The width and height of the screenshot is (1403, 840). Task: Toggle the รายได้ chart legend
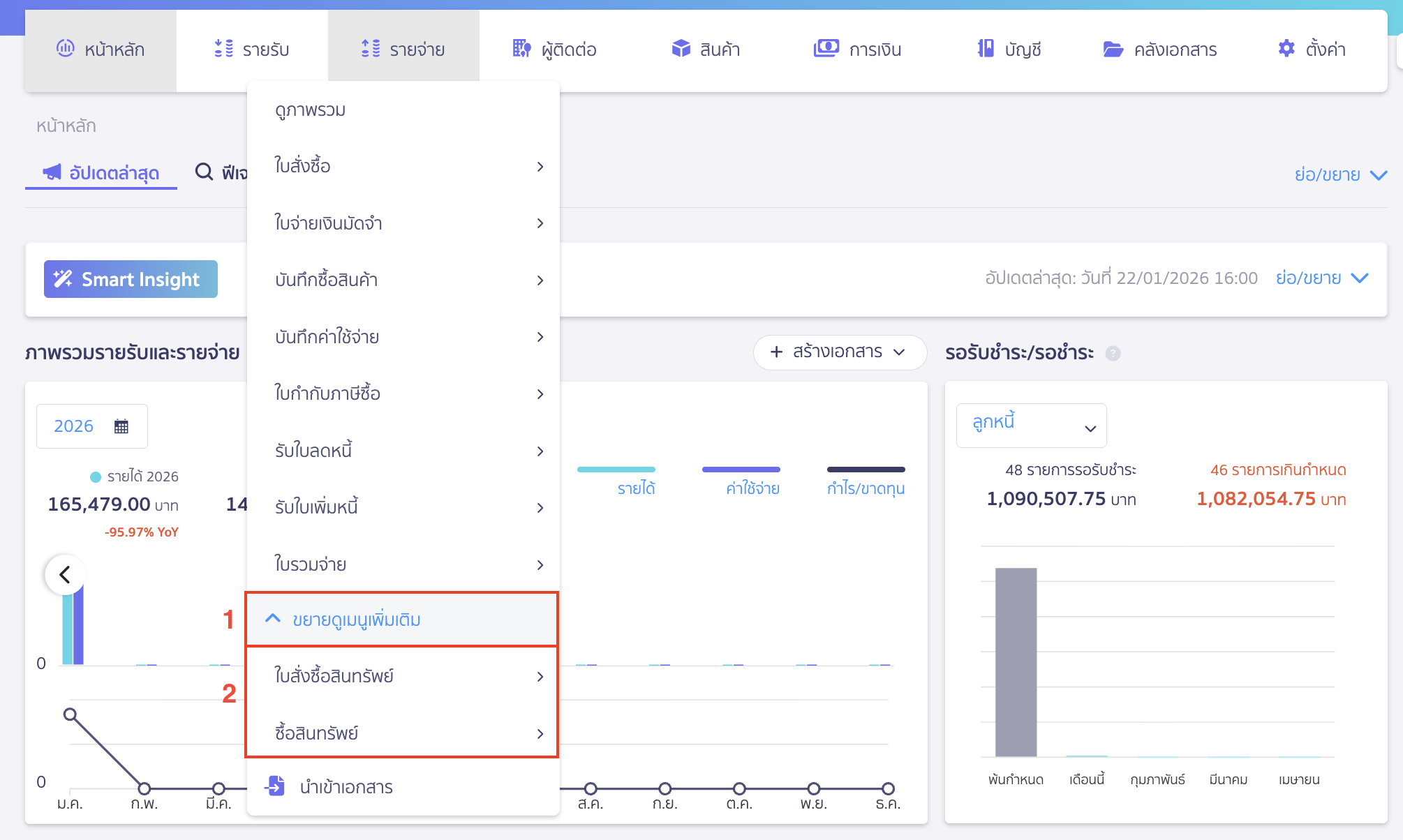pos(635,488)
